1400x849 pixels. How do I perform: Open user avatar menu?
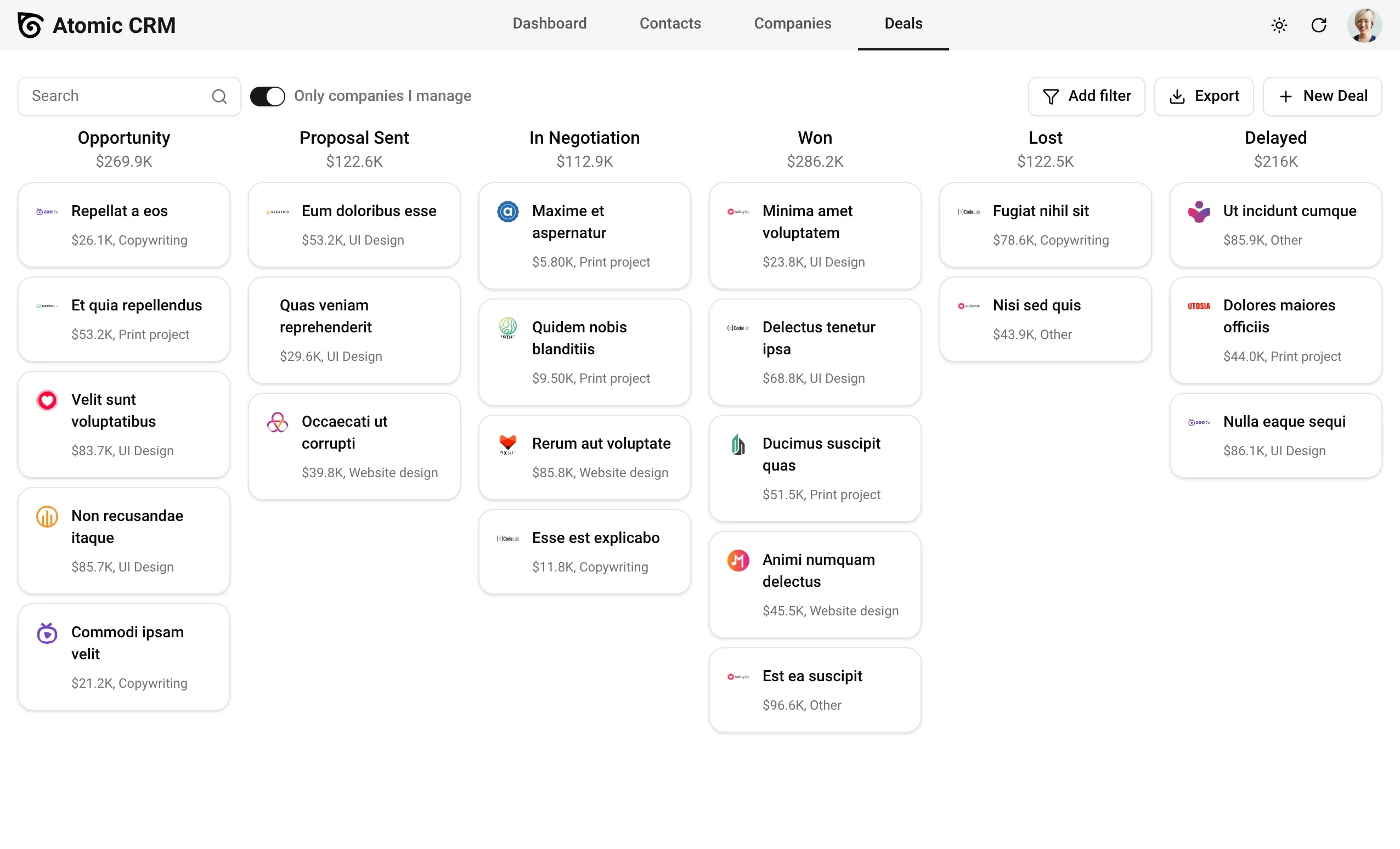[x=1364, y=25]
